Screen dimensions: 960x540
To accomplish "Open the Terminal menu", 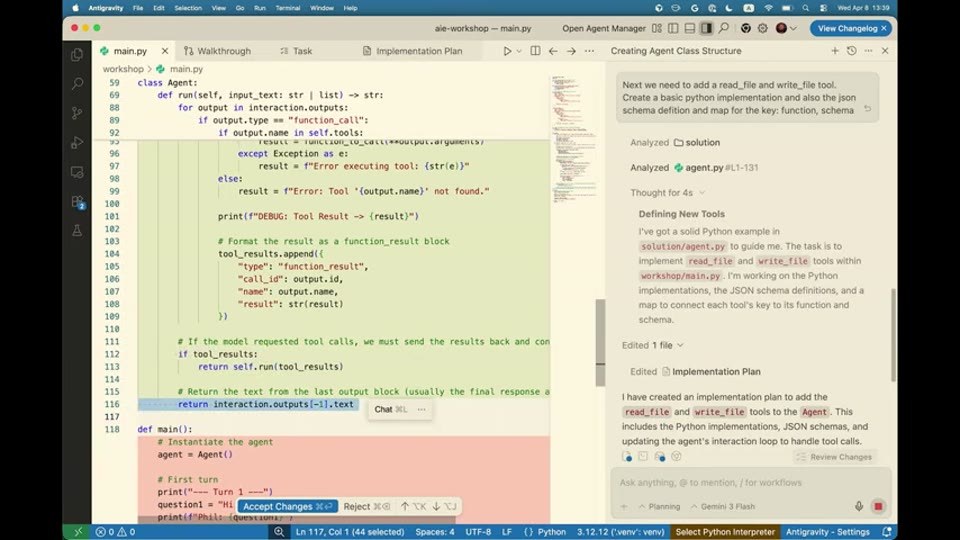I will click(288, 8).
